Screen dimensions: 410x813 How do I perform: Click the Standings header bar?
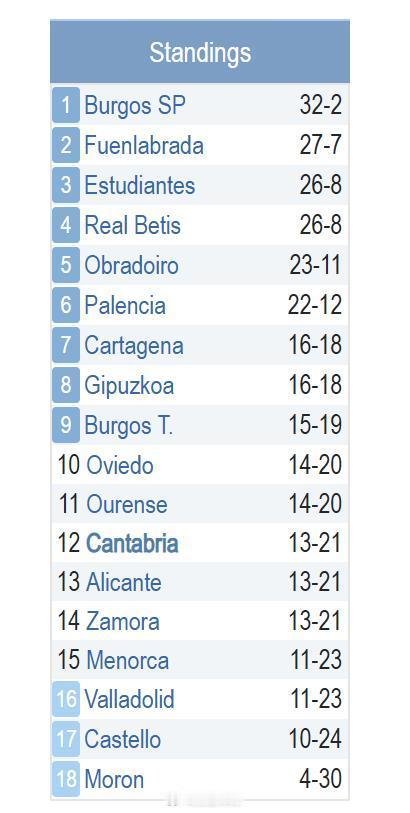click(x=200, y=52)
